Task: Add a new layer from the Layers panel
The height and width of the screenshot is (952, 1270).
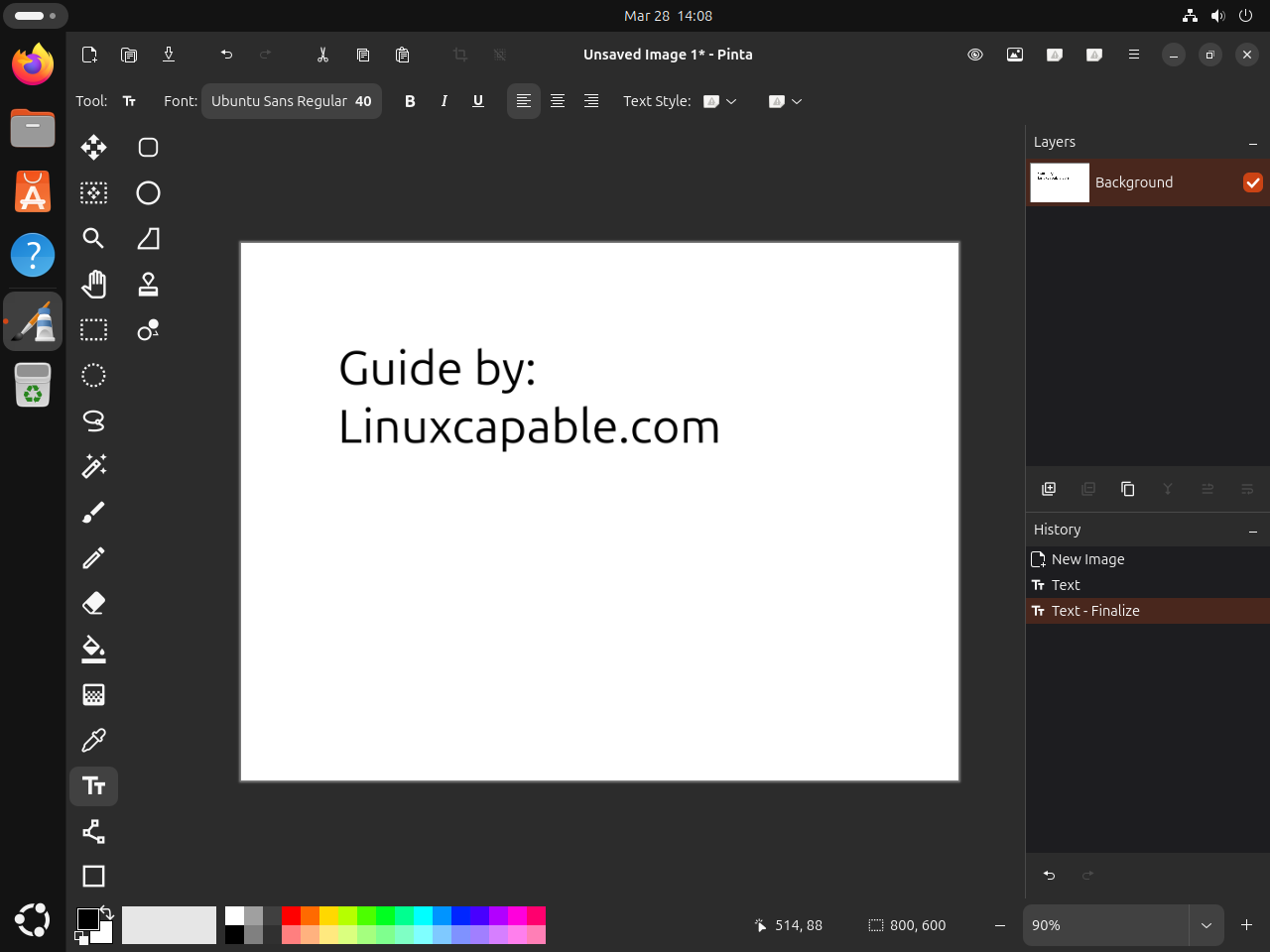Action: point(1049,489)
